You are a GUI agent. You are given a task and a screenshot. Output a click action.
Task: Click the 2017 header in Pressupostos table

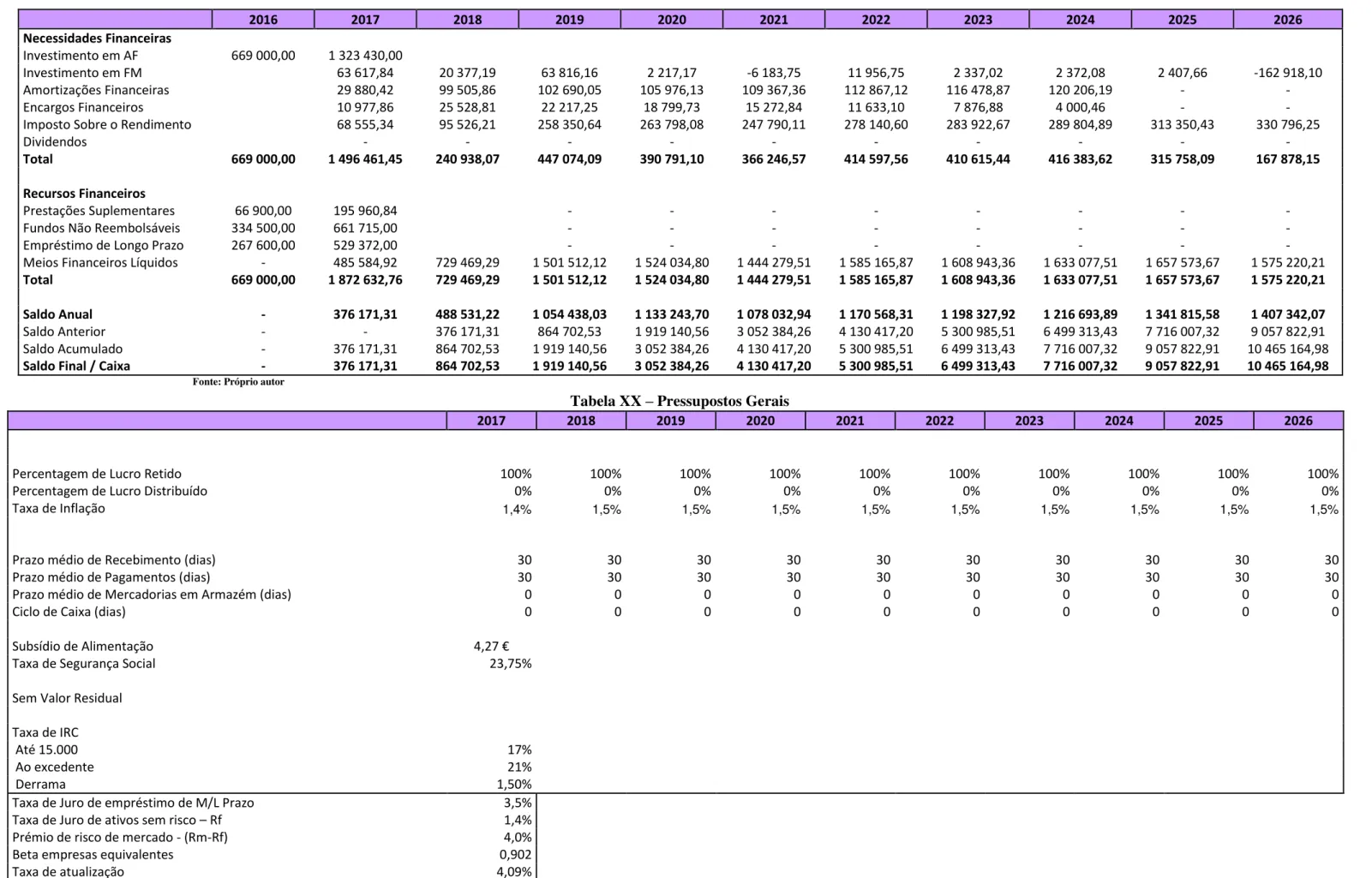pos(491,421)
